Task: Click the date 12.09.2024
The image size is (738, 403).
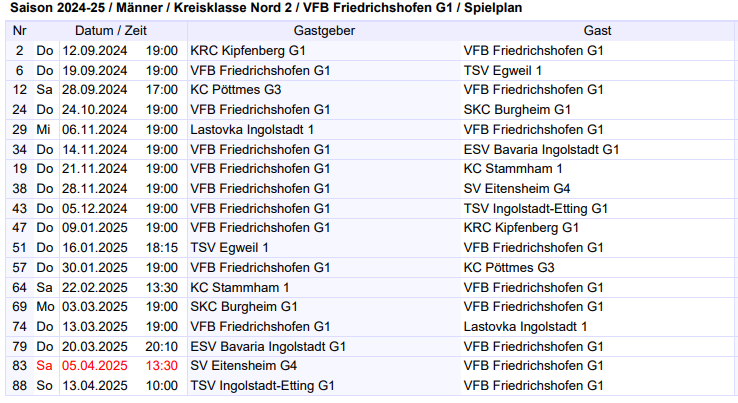Action: [x=94, y=50]
